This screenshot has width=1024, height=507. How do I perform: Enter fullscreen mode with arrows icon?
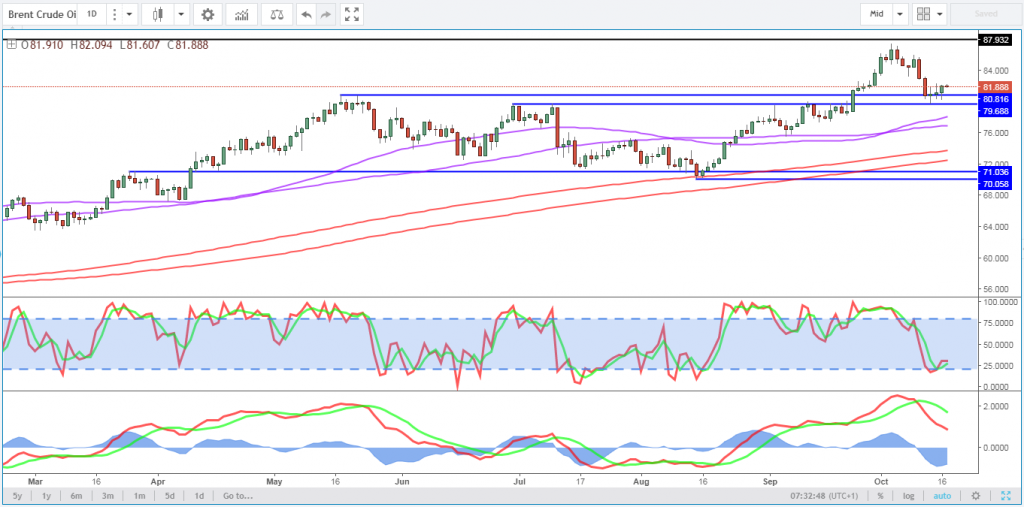tap(352, 14)
